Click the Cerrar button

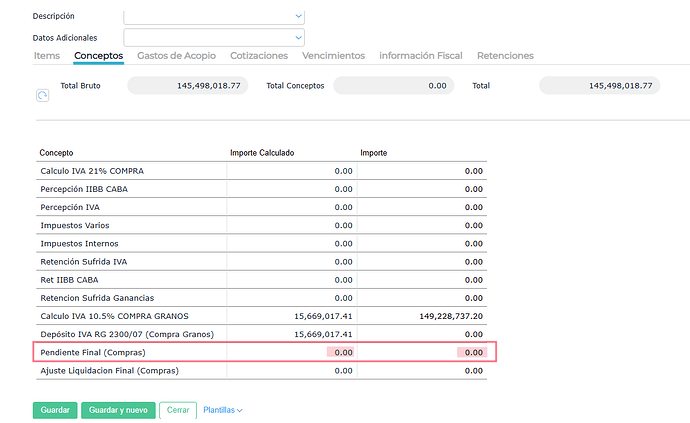177,410
